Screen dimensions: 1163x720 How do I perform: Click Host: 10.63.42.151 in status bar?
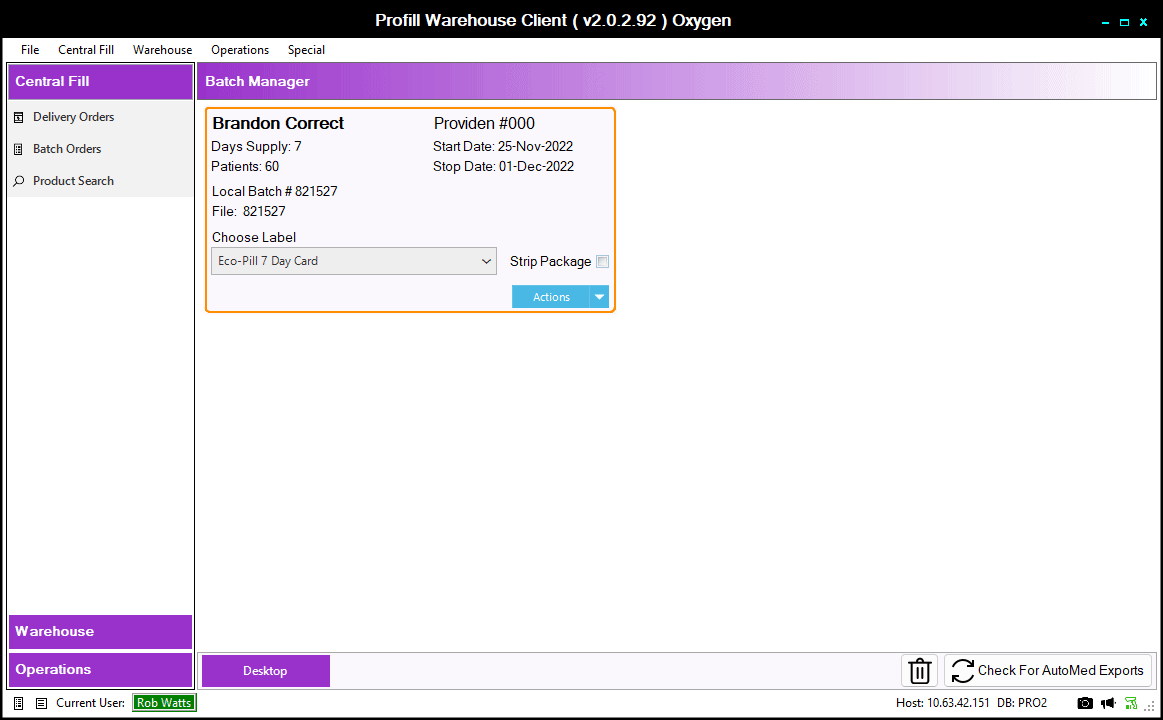click(943, 703)
